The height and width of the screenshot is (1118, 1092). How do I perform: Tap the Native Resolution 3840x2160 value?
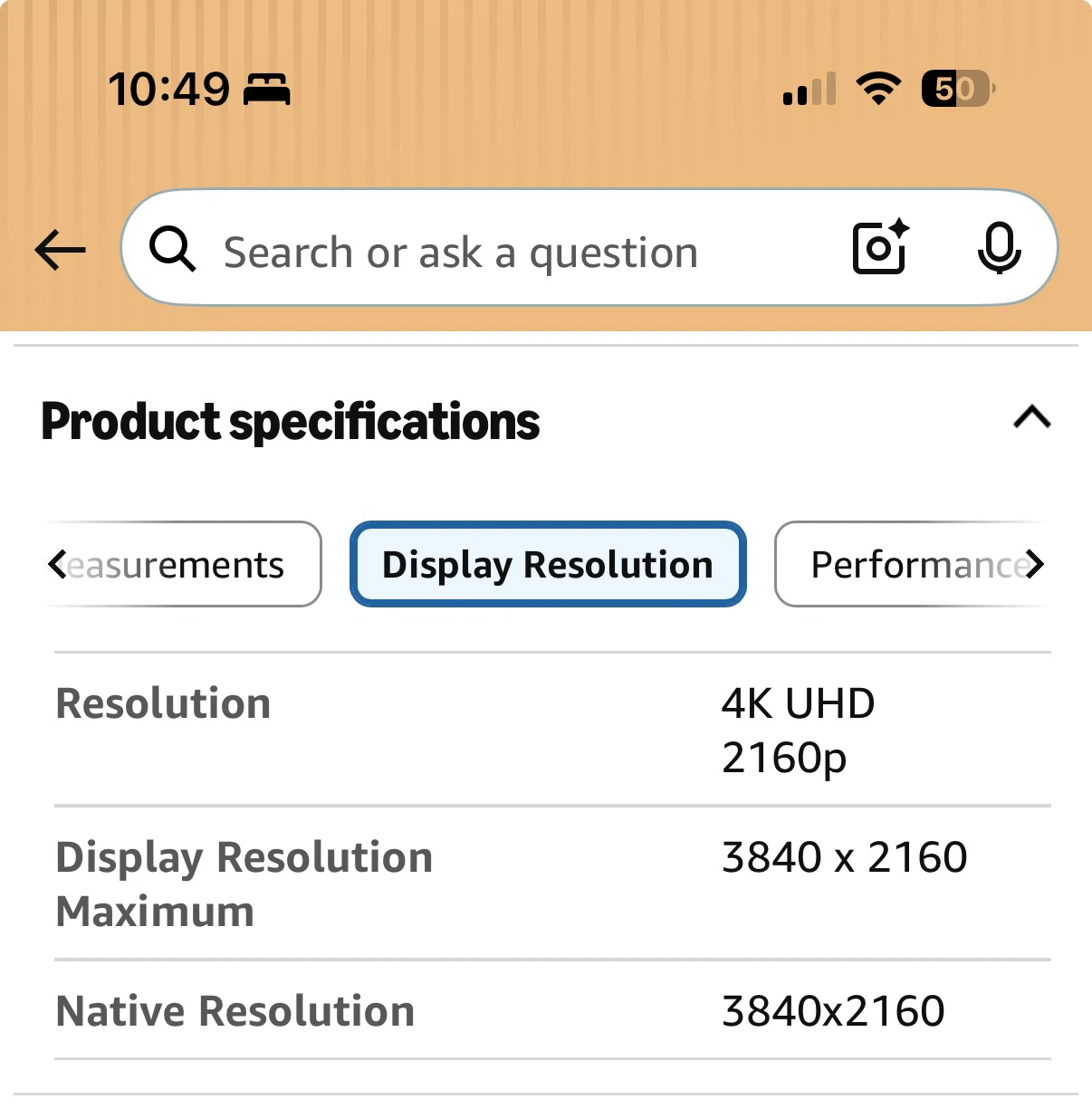pyautogui.click(x=833, y=1011)
